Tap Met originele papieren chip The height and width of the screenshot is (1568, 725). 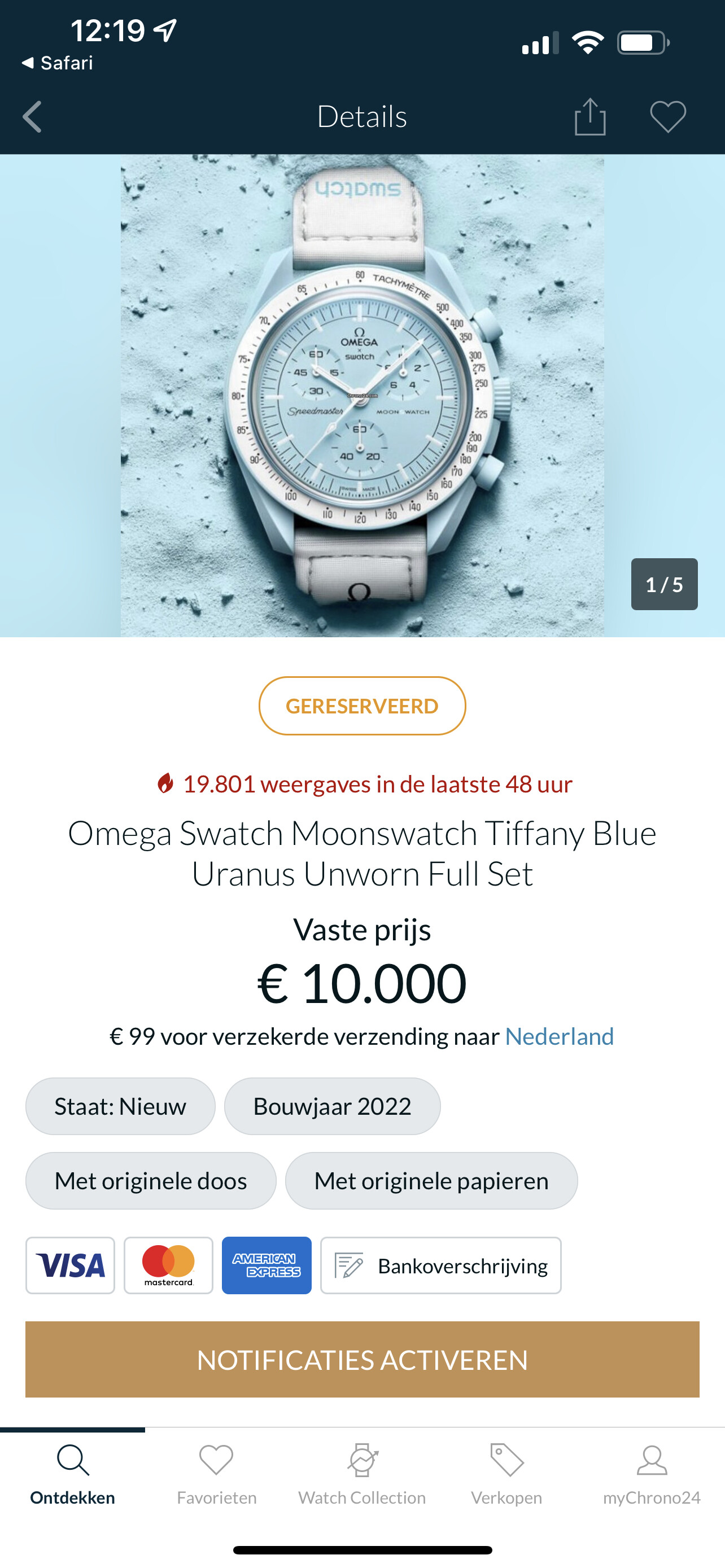click(431, 1181)
